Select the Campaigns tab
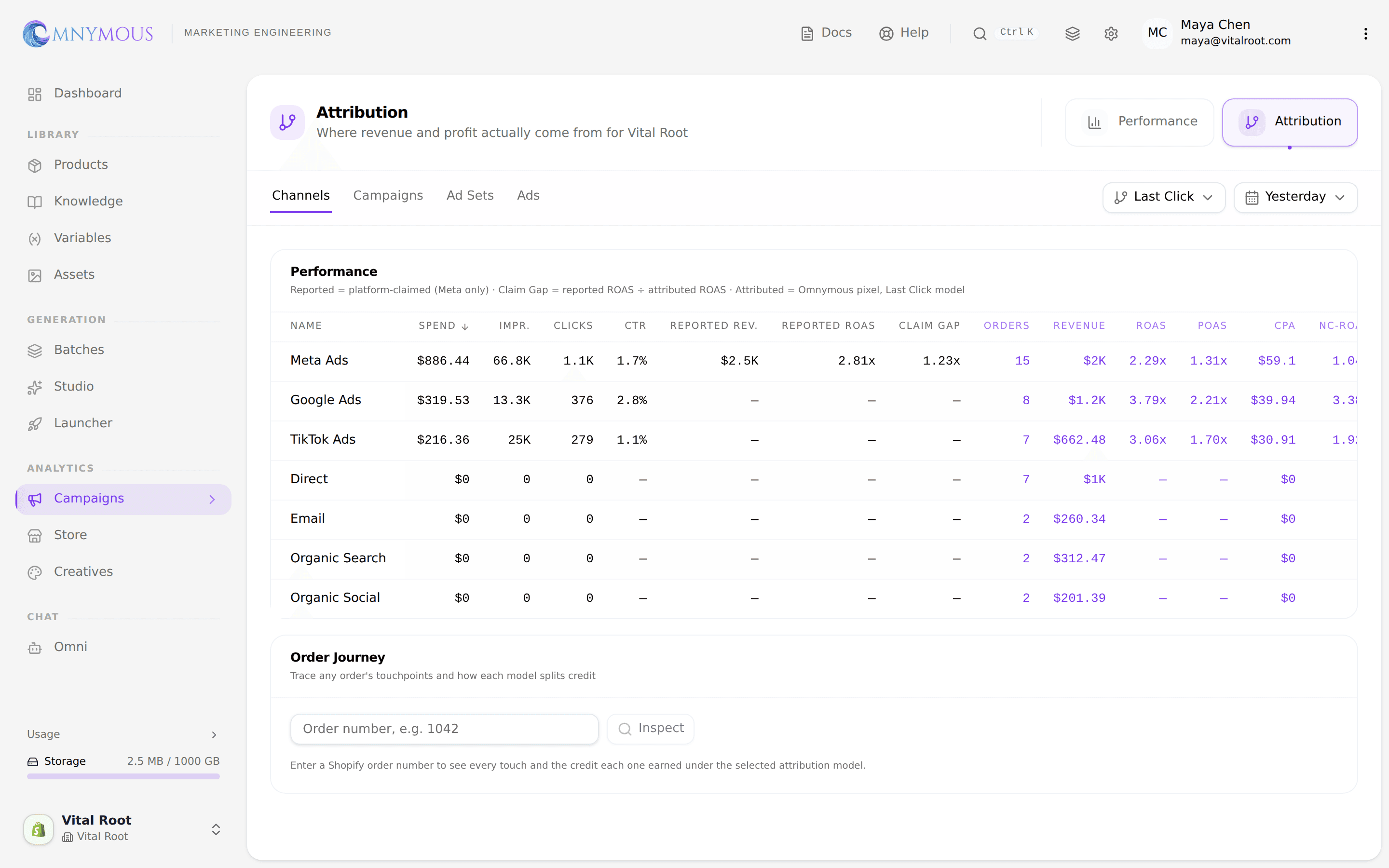1389x868 pixels. 388,195
